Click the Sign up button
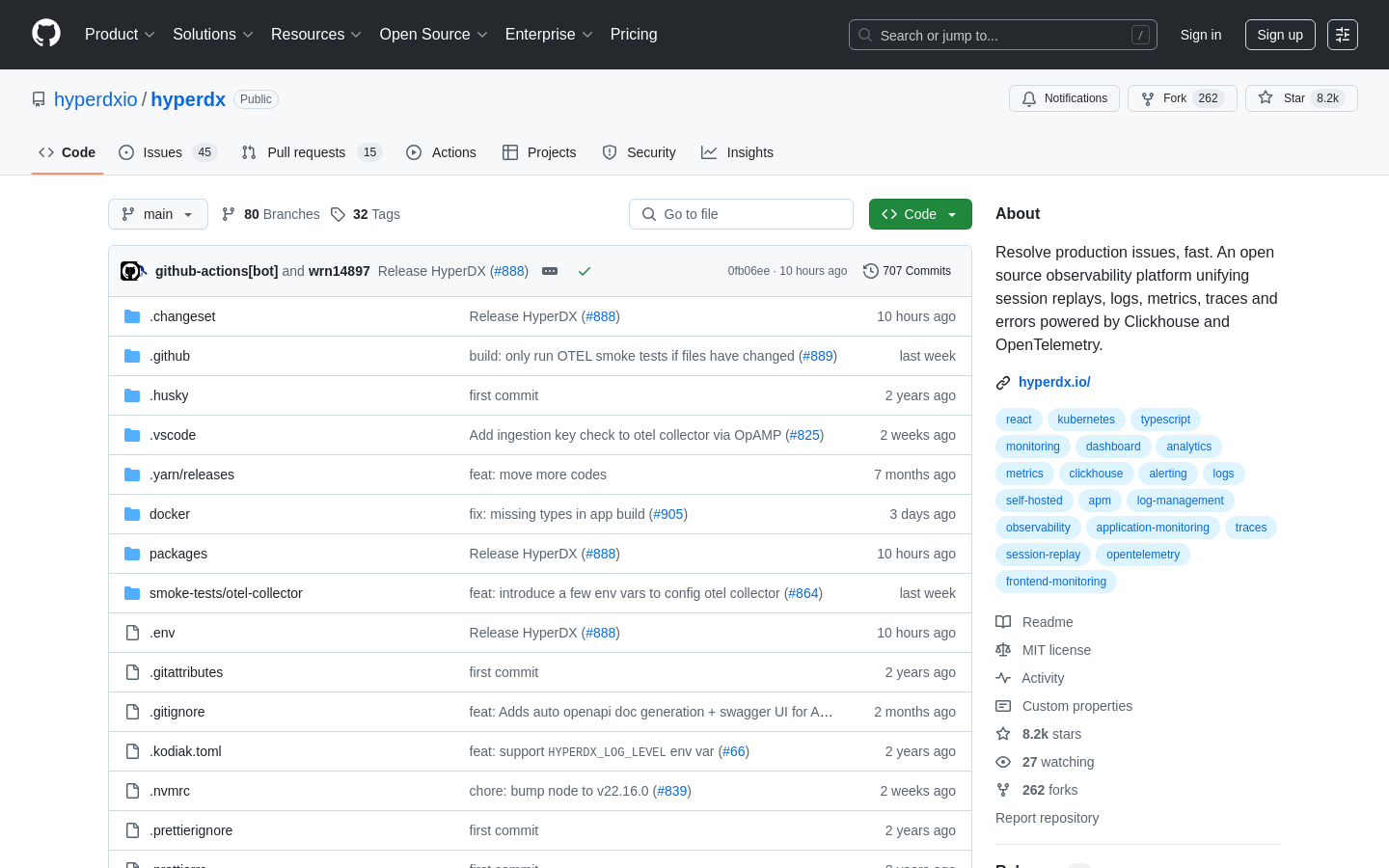The image size is (1389, 868). (1280, 35)
